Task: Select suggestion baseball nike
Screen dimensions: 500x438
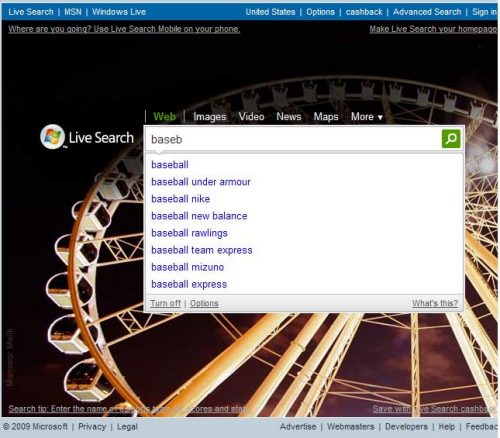Action: click(x=181, y=199)
